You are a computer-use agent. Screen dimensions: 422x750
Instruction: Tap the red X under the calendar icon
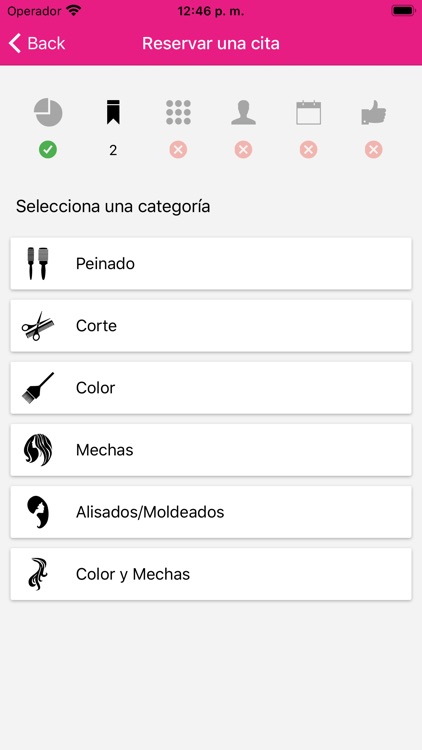coord(309,150)
